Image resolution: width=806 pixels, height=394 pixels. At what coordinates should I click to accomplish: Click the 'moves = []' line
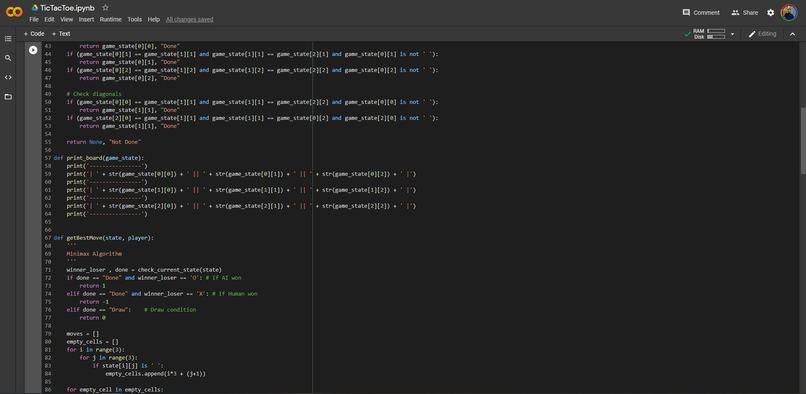click(x=83, y=333)
